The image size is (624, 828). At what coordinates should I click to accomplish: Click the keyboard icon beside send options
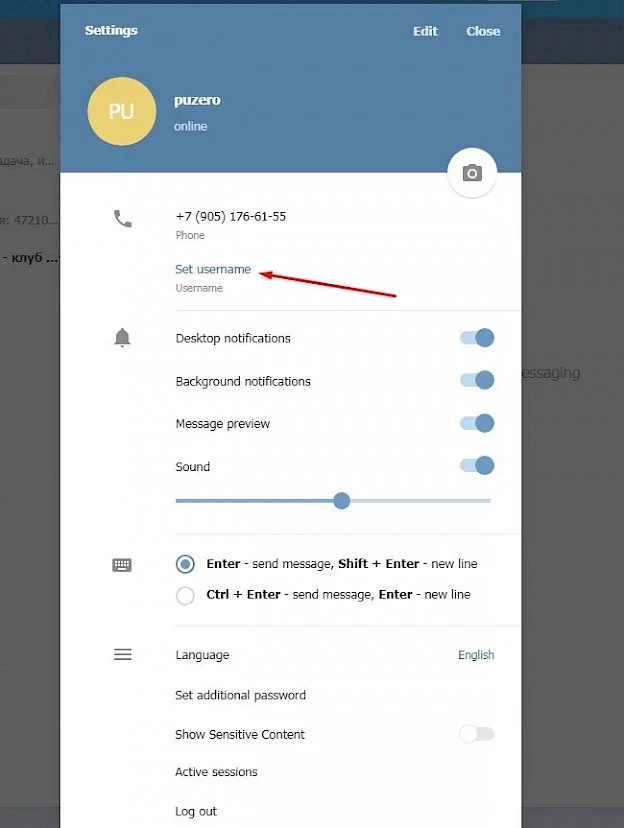tap(122, 565)
